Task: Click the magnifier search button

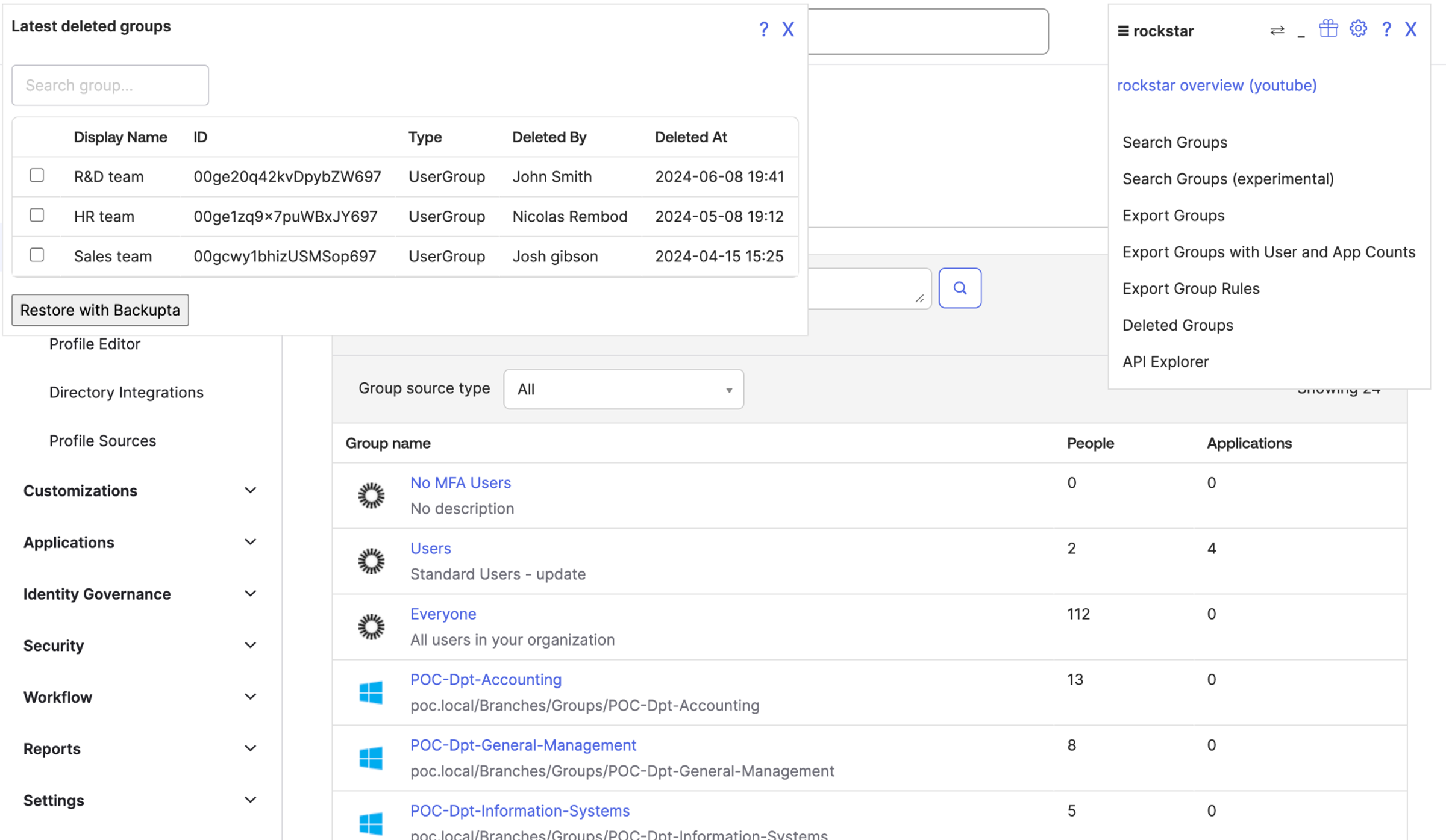Action: point(960,288)
